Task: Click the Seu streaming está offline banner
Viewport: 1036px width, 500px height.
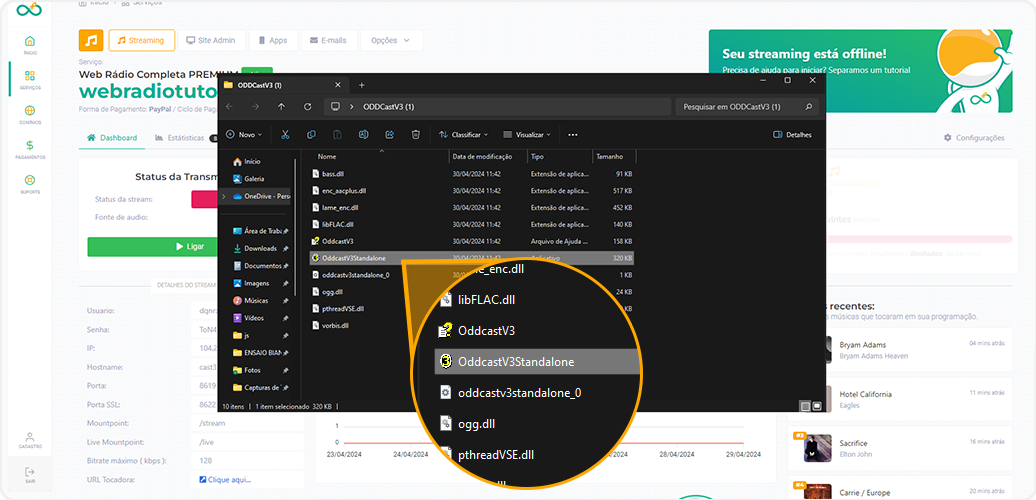Action: click(x=860, y=71)
